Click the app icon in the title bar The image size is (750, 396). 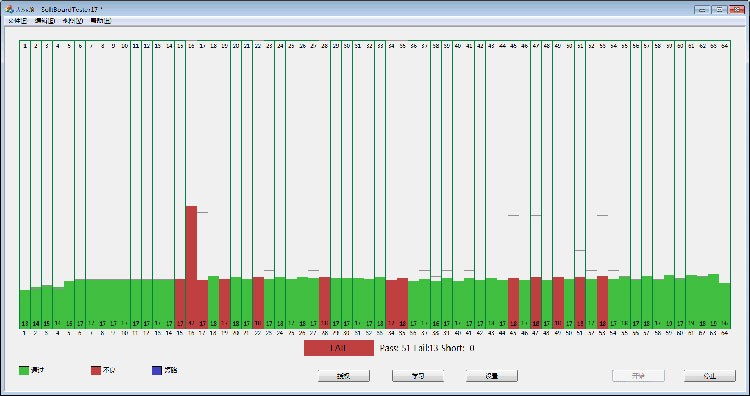pos(9,9)
